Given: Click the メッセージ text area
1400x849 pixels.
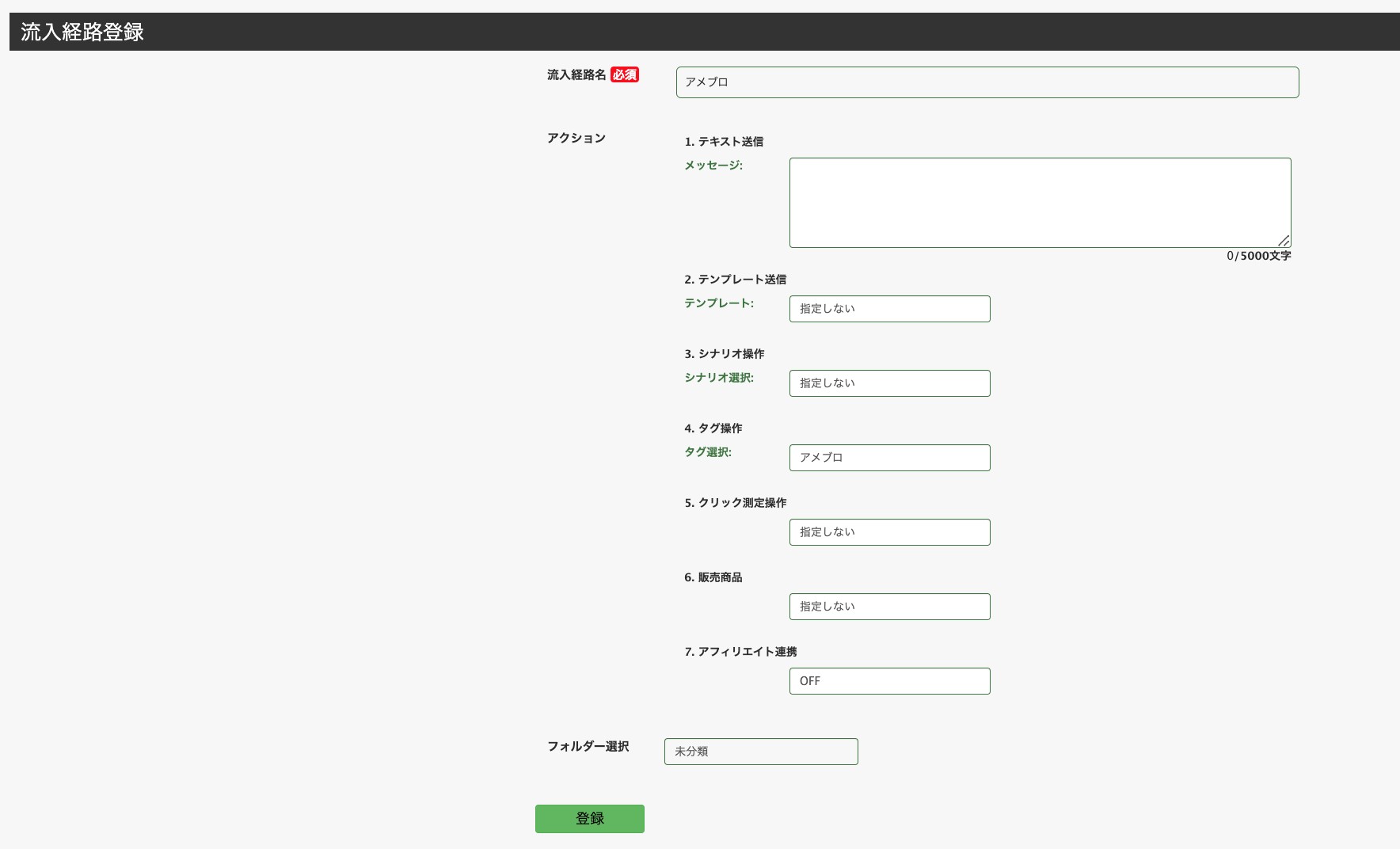Looking at the screenshot, I should click(1040, 203).
